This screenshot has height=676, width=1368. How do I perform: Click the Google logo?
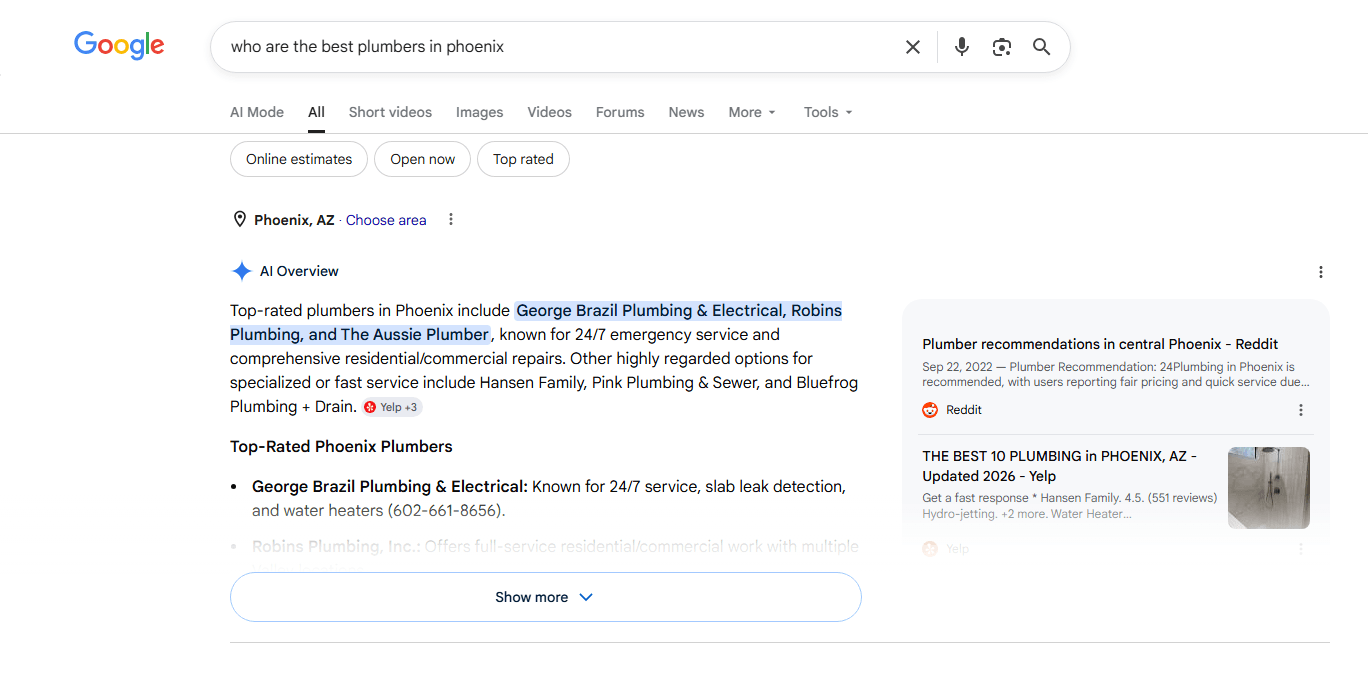tap(119, 46)
